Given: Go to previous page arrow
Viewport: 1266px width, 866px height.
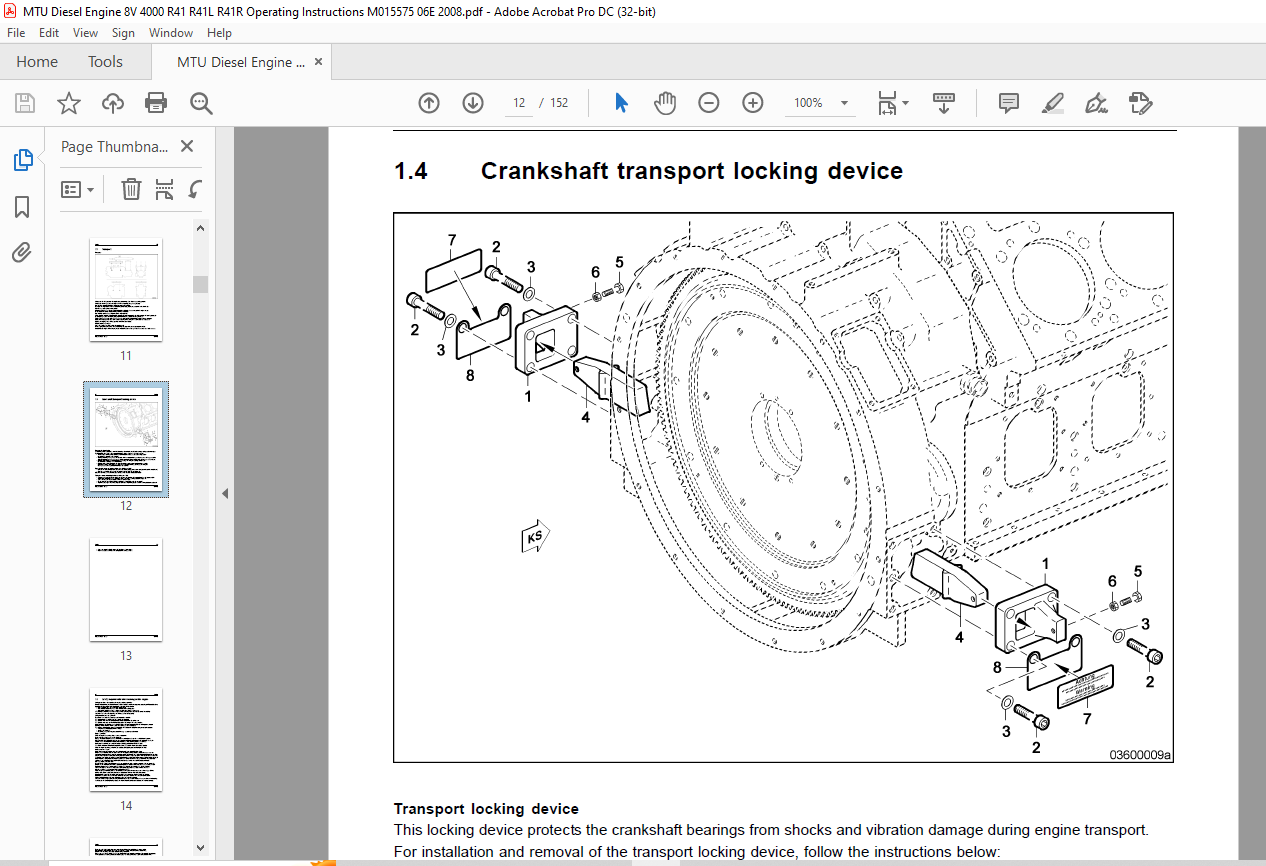Looking at the screenshot, I should point(429,103).
